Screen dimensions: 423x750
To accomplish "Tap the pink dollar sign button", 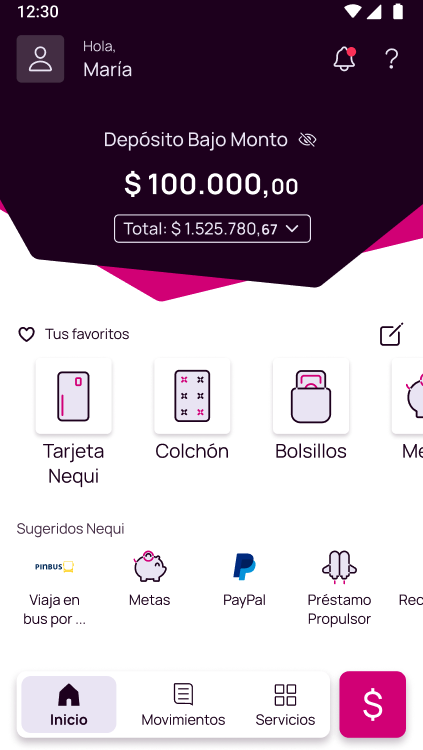I will click(x=373, y=705).
